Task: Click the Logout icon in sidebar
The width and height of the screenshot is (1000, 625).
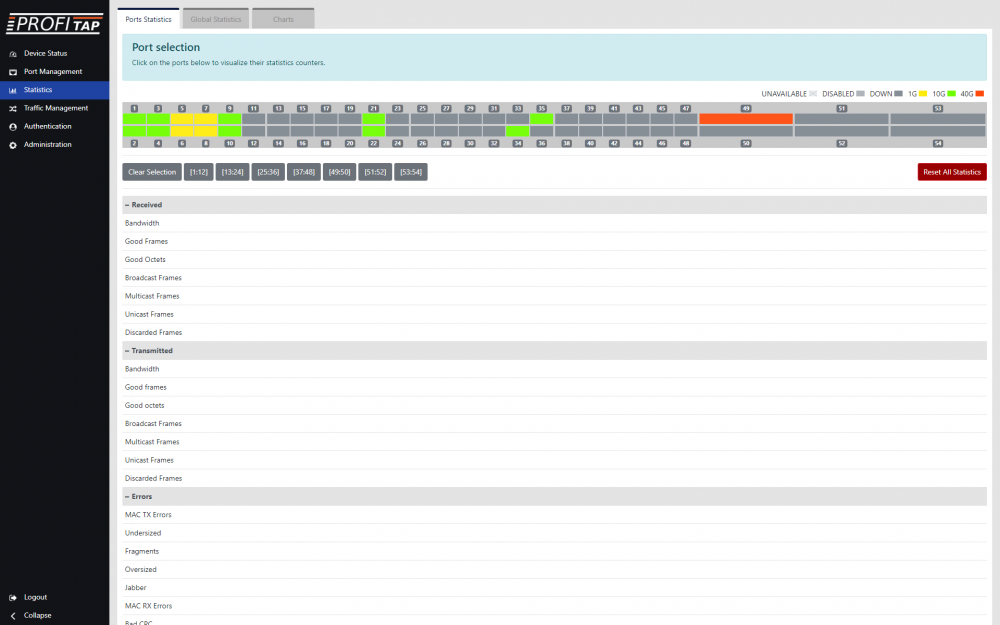Action: (12, 597)
